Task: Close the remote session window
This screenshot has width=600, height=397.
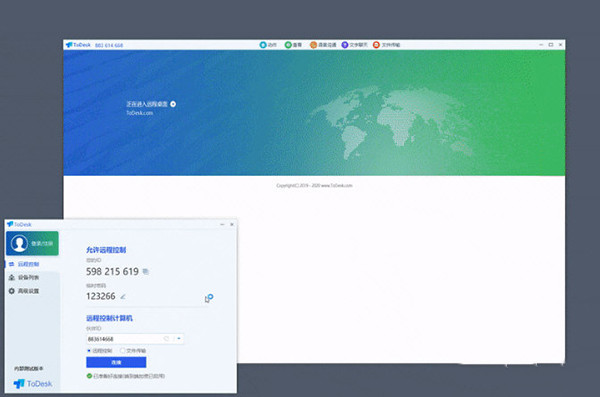Action: click(561, 45)
